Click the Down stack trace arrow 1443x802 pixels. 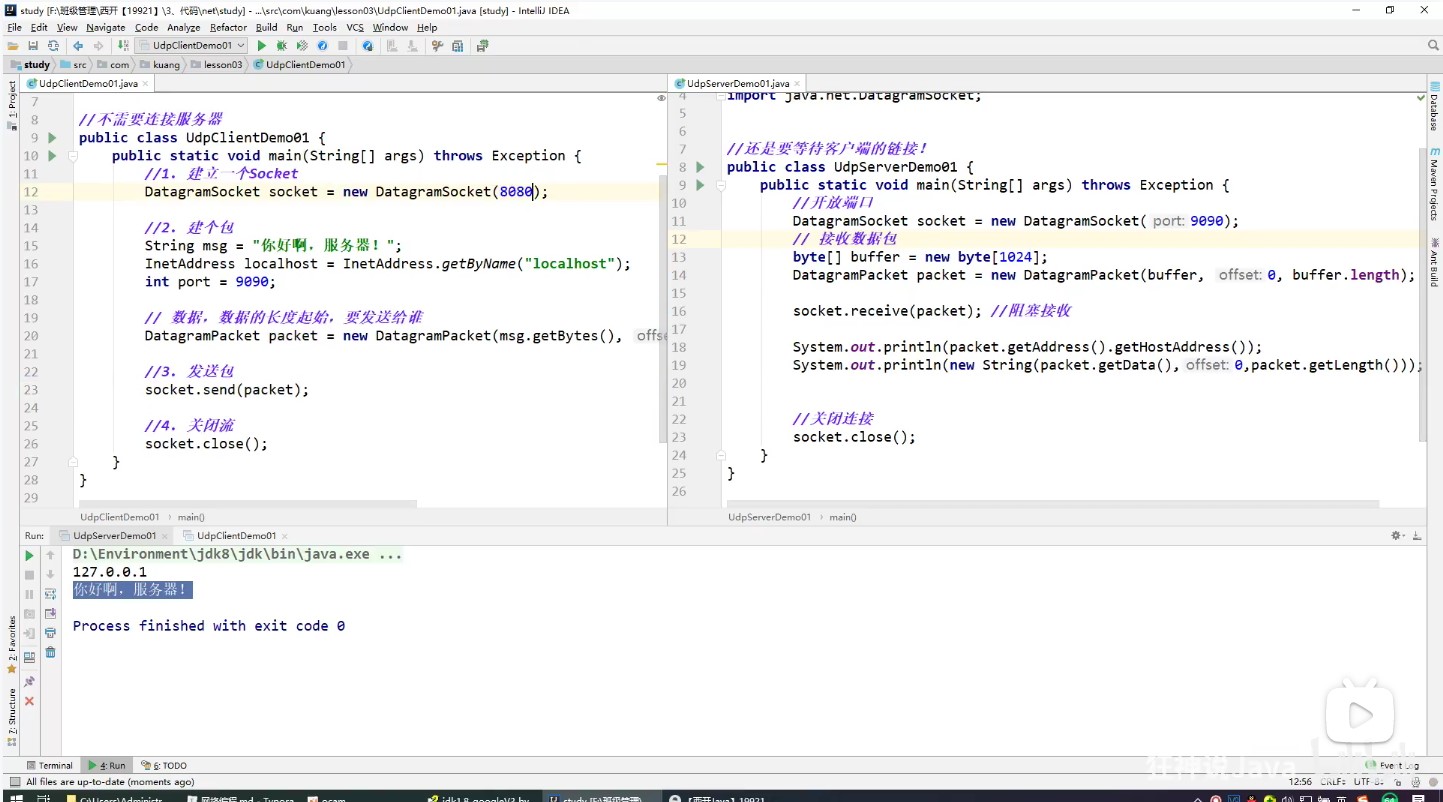click(50, 575)
